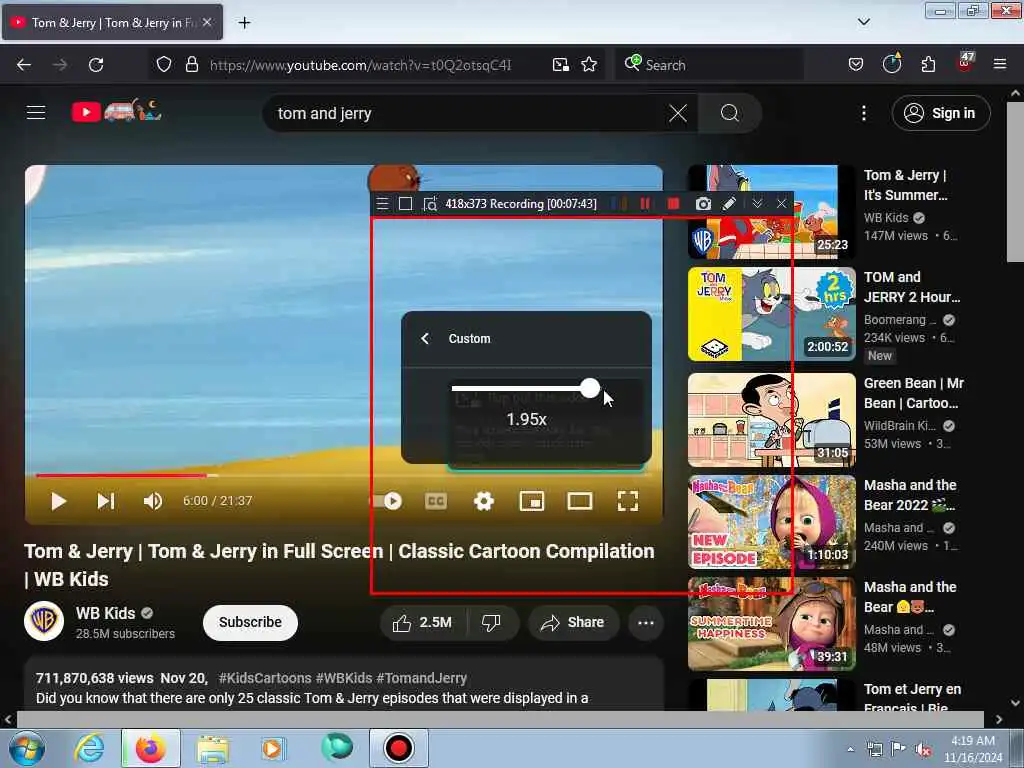This screenshot has height=768, width=1024.
Task: Open recorder toolbar menu icon
Action: tap(383, 204)
